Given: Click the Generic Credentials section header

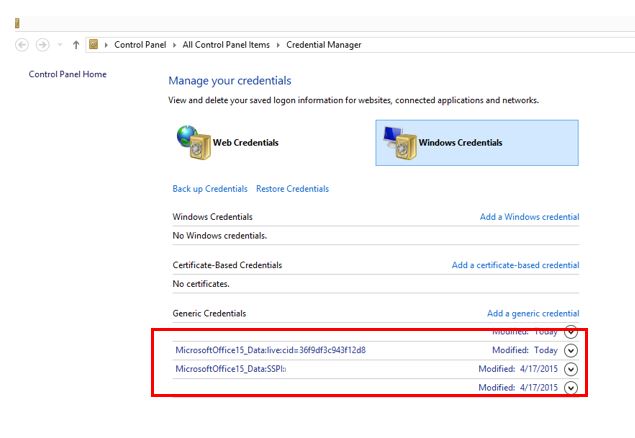Looking at the screenshot, I should (209, 313).
